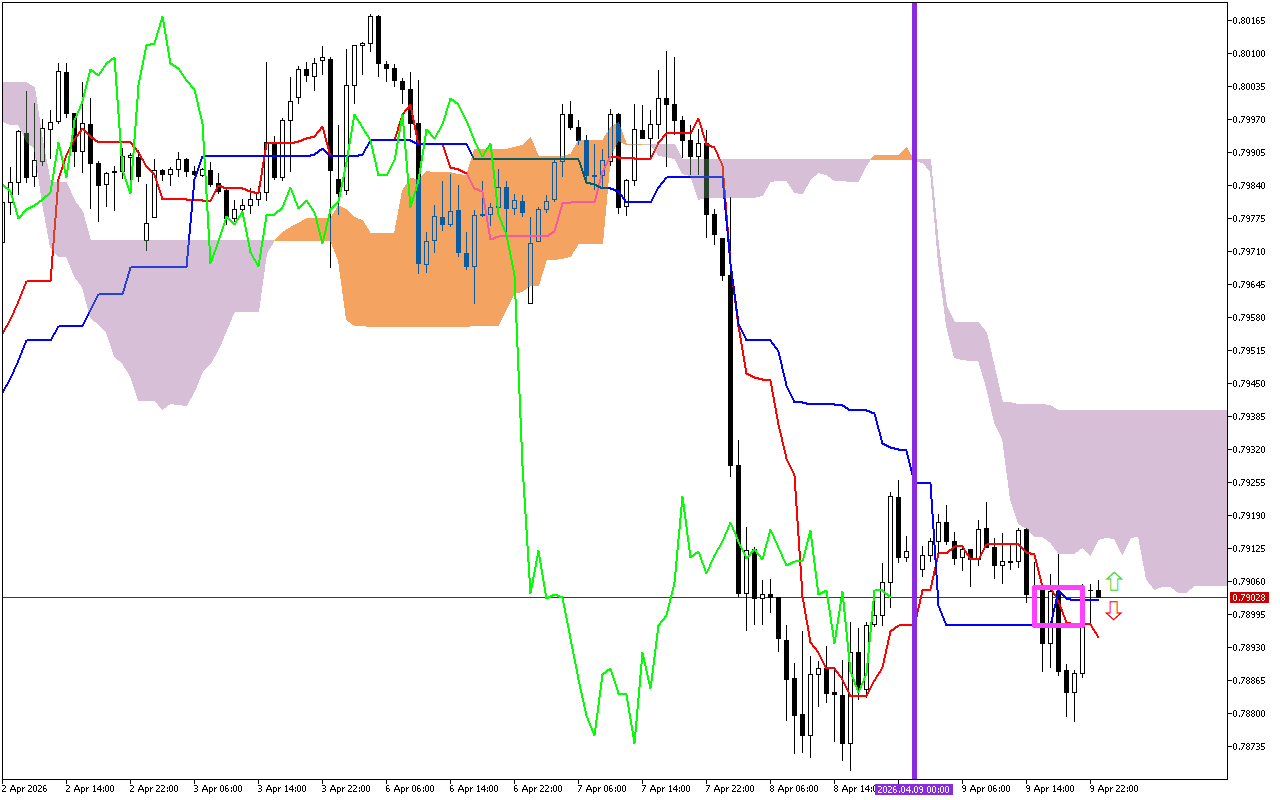Click the 0.80165 price axis label
Viewport: 1280px width, 800px height.
(1251, 20)
